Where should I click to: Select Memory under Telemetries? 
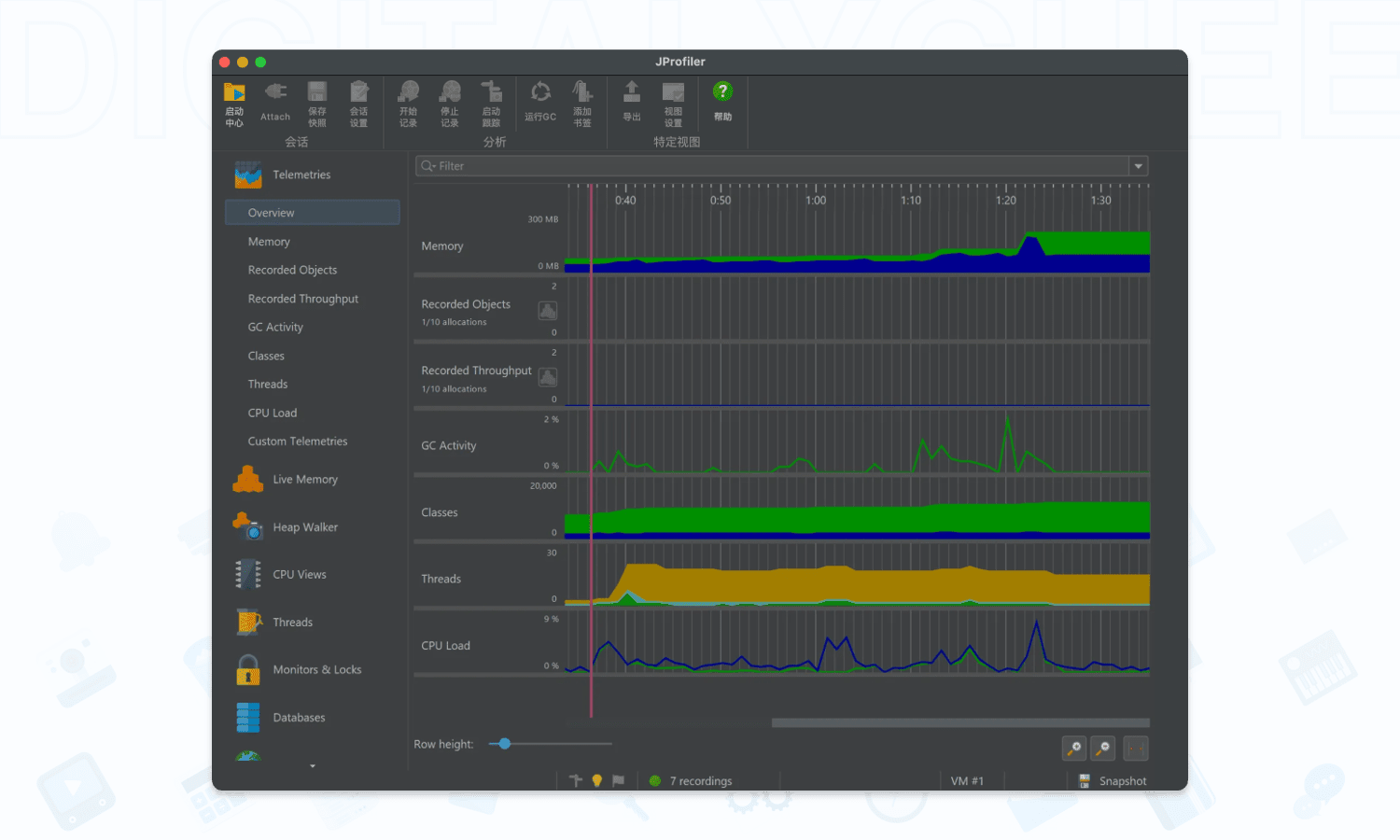tap(269, 242)
